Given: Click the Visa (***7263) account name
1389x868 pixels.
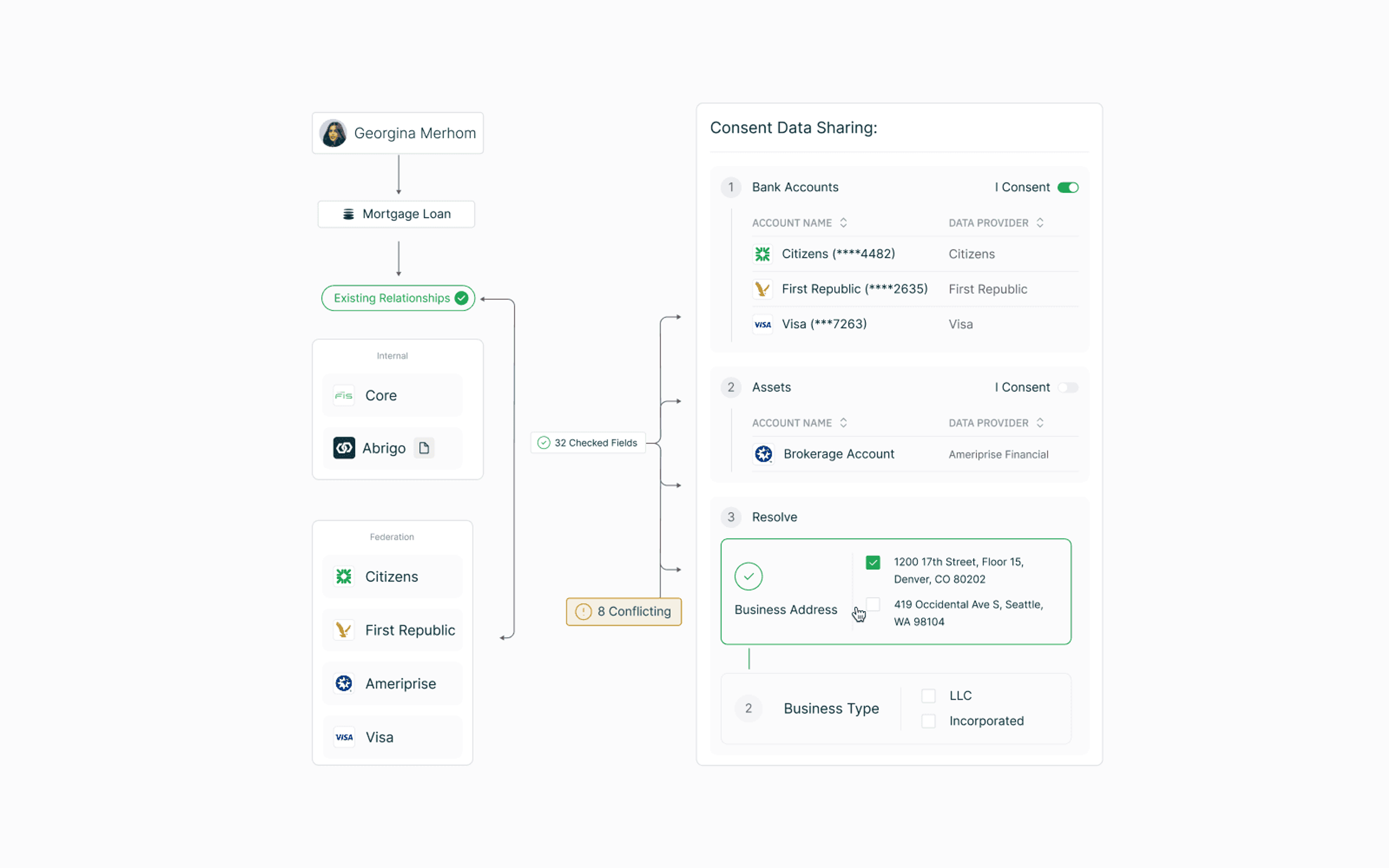Looking at the screenshot, I should click(x=824, y=324).
